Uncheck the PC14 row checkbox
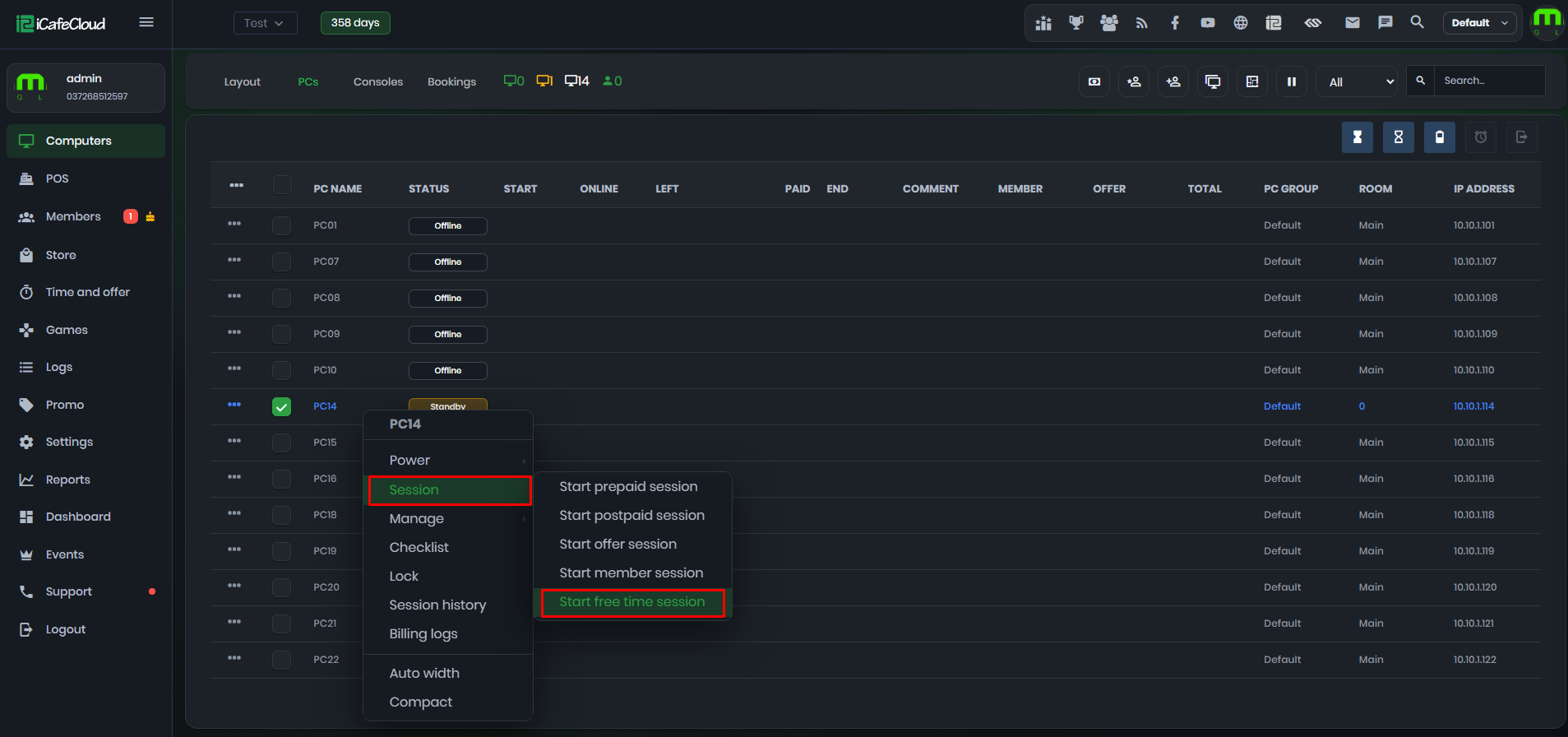The image size is (1568, 737). coord(281,406)
